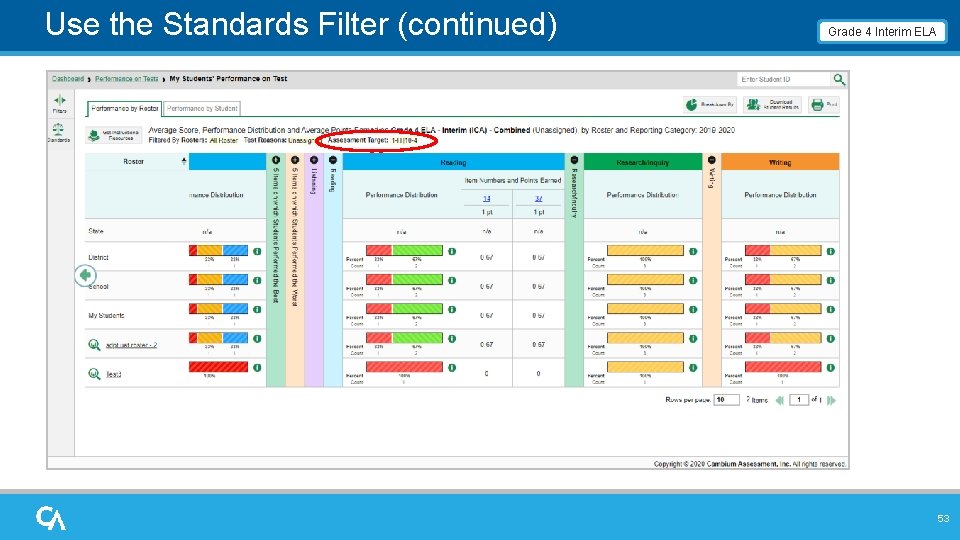
Task: Open the Standards scale icon panel
Action: (x=59, y=132)
